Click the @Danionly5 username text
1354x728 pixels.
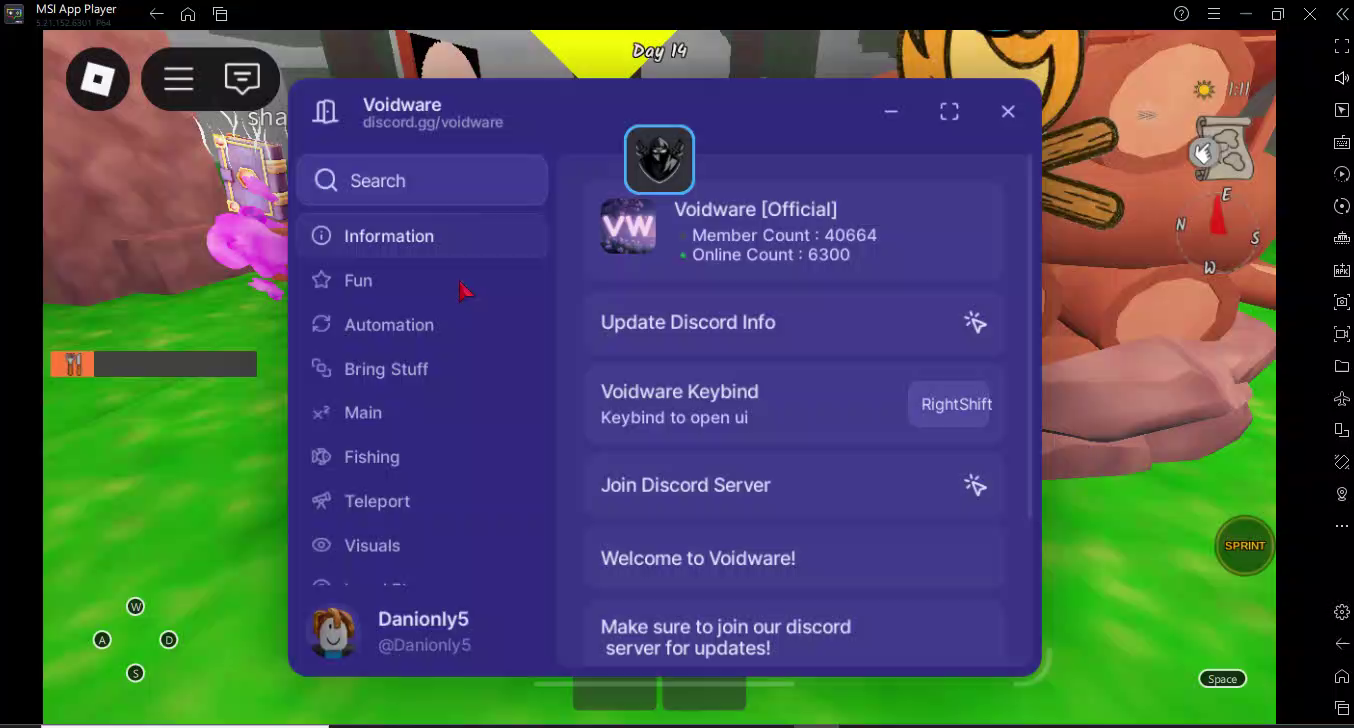pos(424,646)
